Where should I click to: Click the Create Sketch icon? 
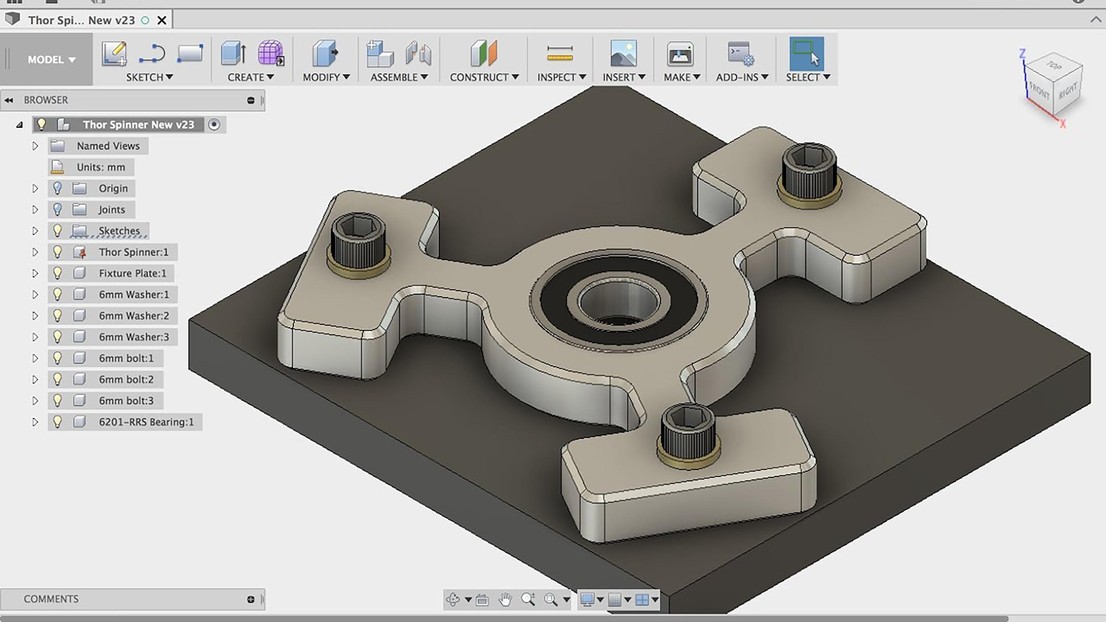115,54
